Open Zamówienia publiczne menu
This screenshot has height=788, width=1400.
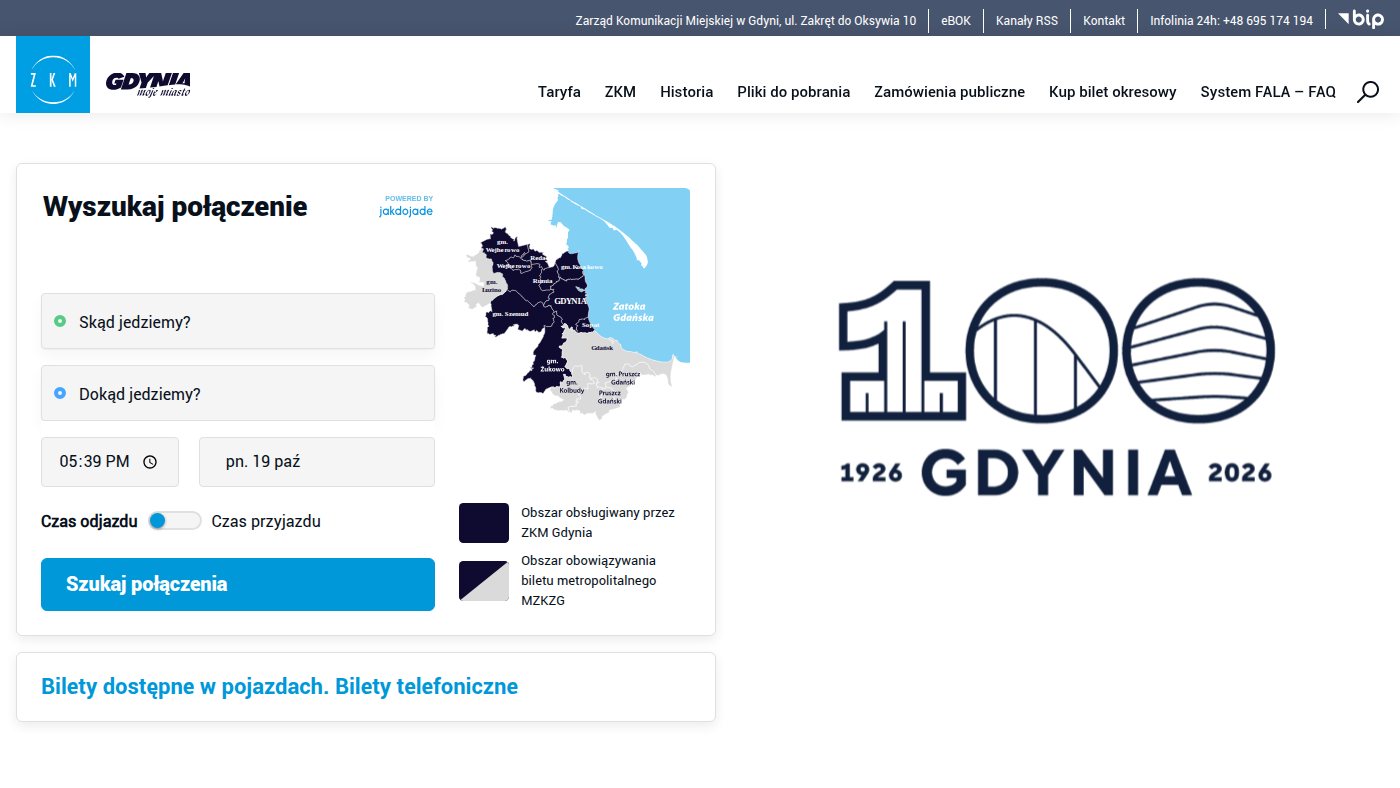[x=950, y=92]
